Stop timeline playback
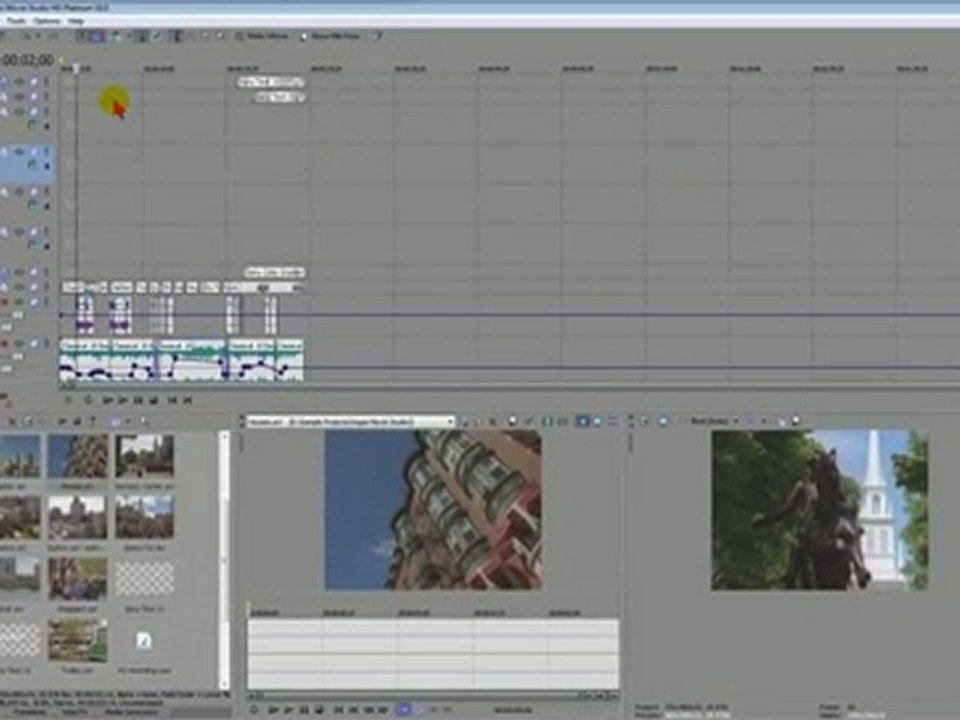The width and height of the screenshot is (960, 720). coord(154,400)
